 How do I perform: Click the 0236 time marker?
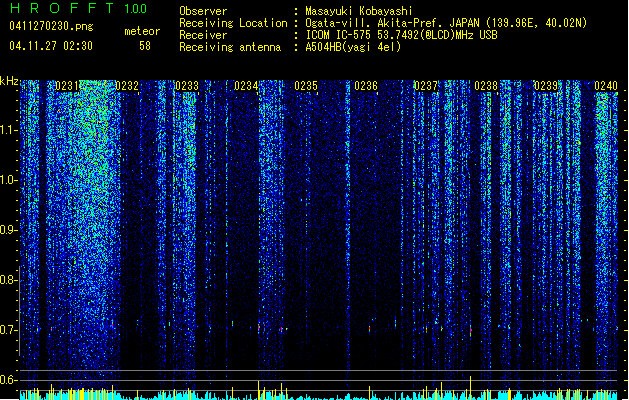pyautogui.click(x=366, y=86)
